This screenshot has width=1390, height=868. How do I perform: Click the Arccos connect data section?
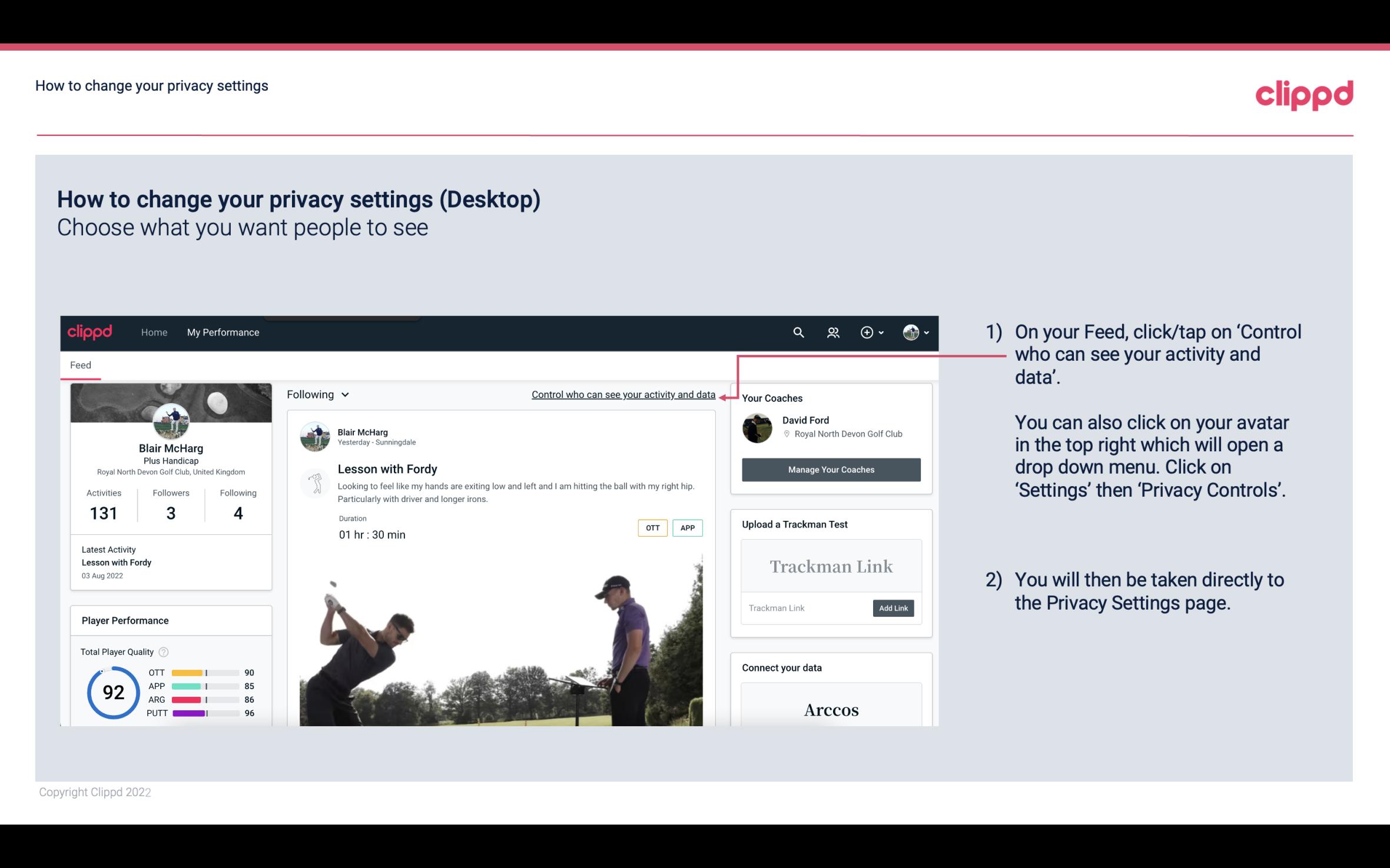coord(830,709)
